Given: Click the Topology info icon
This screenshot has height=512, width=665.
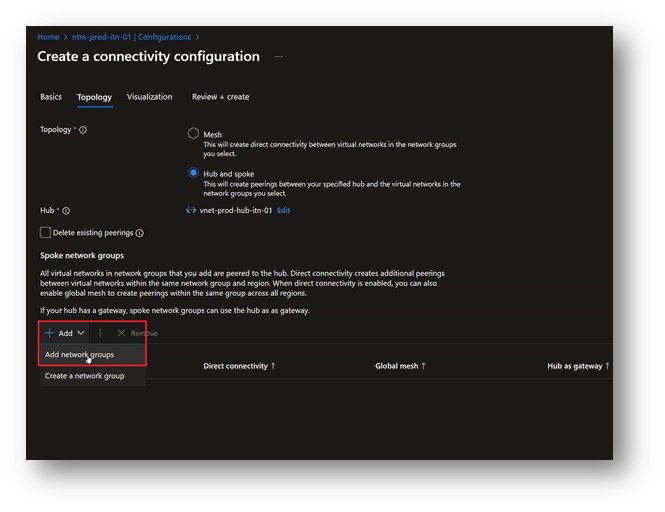Looking at the screenshot, I should pos(83,130).
